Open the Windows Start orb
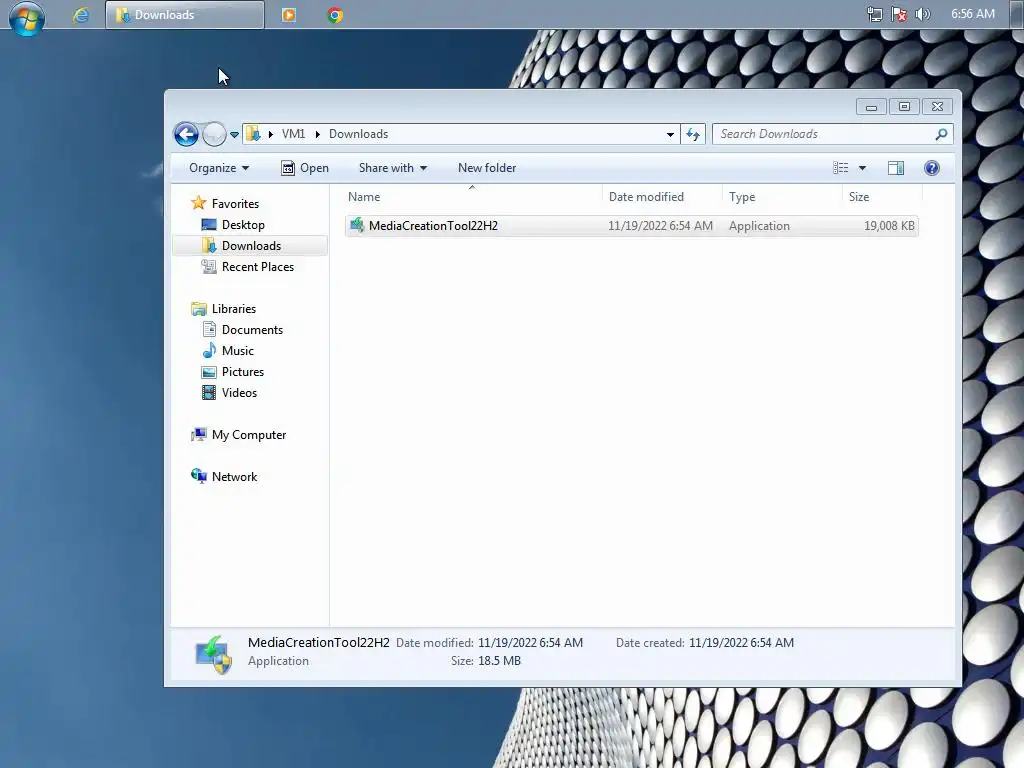The width and height of the screenshot is (1024, 768). (x=27, y=16)
